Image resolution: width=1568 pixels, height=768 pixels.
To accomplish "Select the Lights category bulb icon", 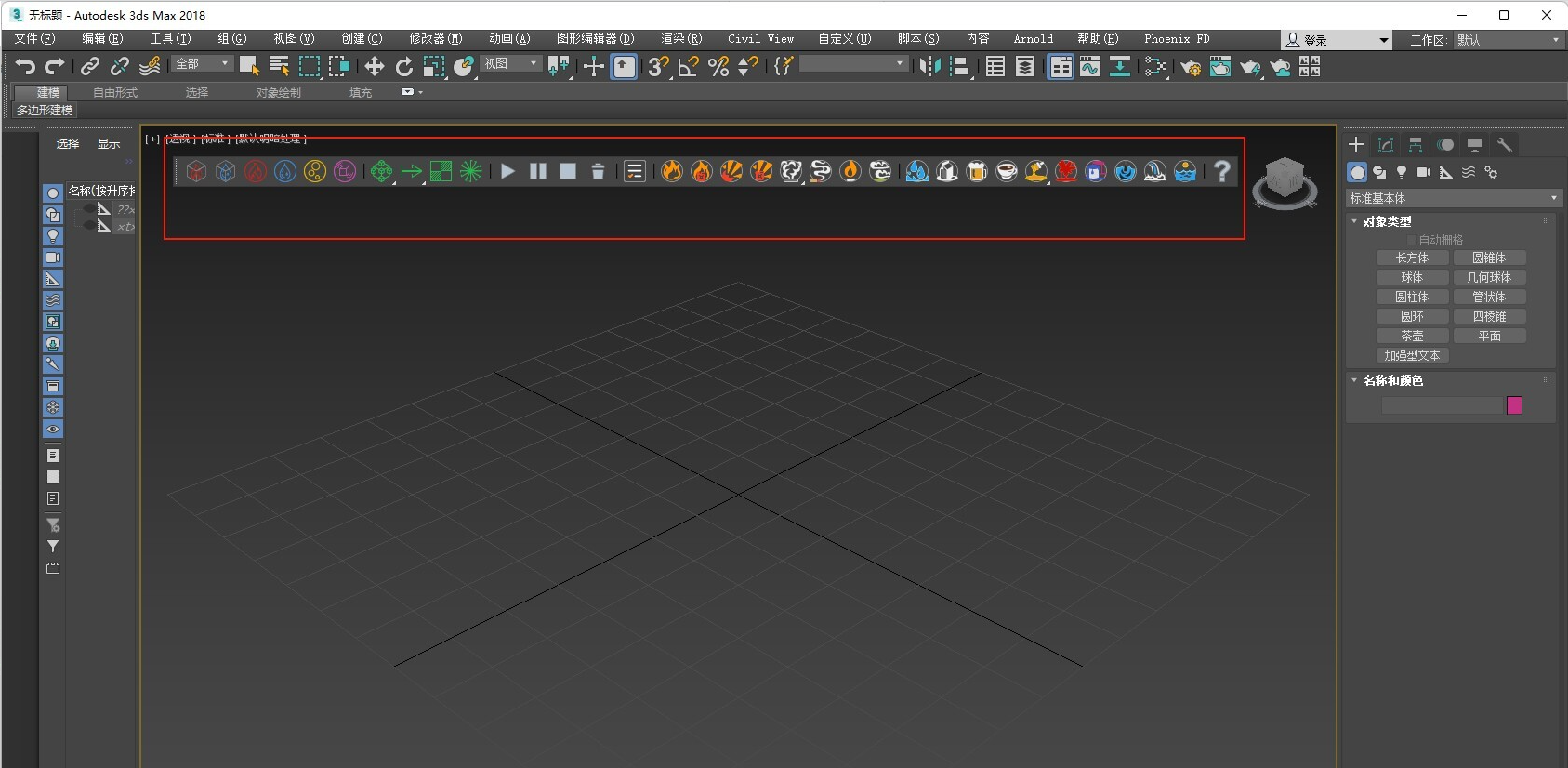I will pyautogui.click(x=1402, y=172).
